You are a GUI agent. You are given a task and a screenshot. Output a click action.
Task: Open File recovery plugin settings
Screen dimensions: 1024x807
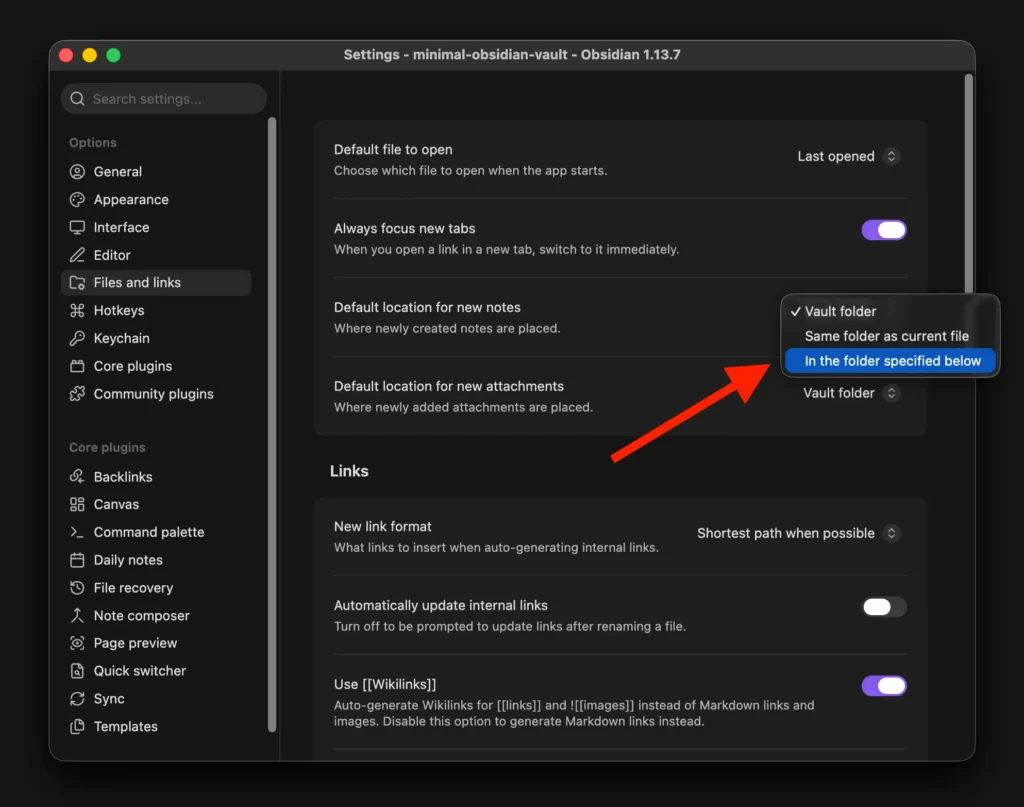pos(156,588)
